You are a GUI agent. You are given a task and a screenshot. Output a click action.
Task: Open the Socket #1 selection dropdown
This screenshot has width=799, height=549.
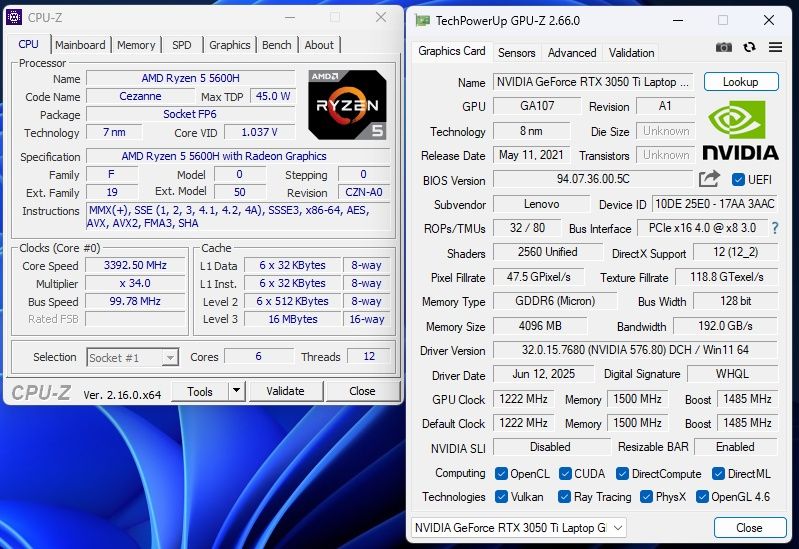coord(132,357)
